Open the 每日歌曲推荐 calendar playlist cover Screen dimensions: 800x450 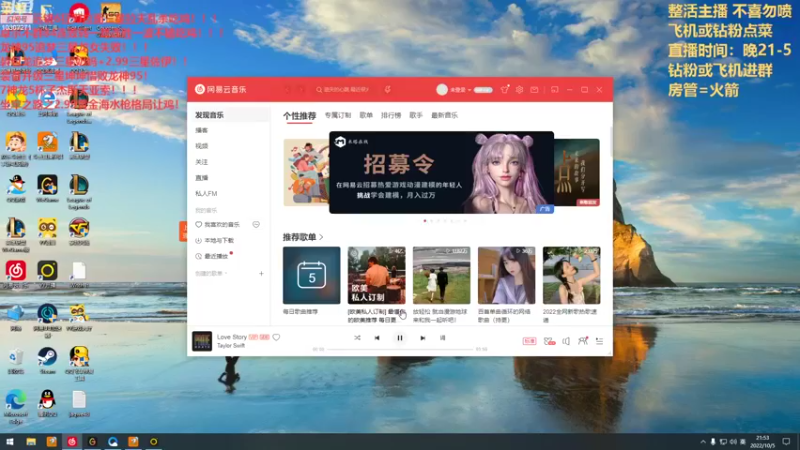[311, 276]
